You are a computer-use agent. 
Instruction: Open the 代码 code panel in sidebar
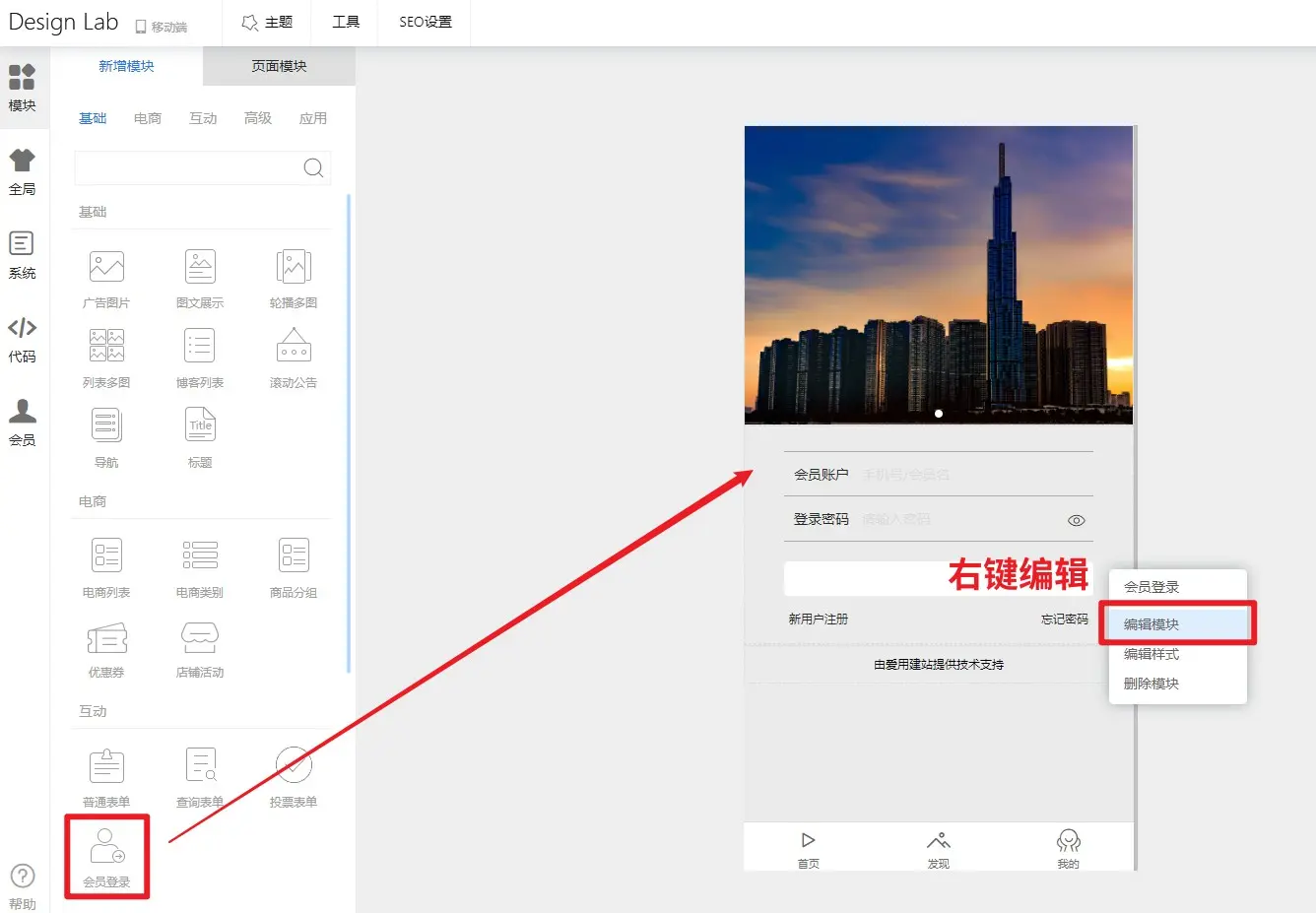click(x=23, y=340)
